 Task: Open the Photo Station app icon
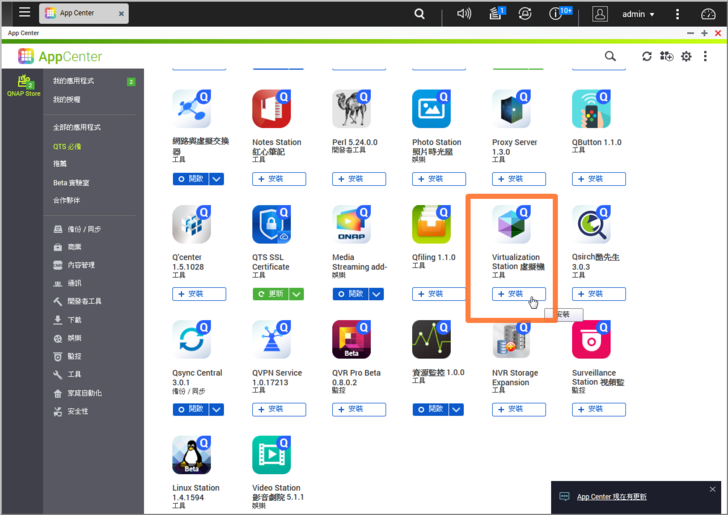click(431, 109)
